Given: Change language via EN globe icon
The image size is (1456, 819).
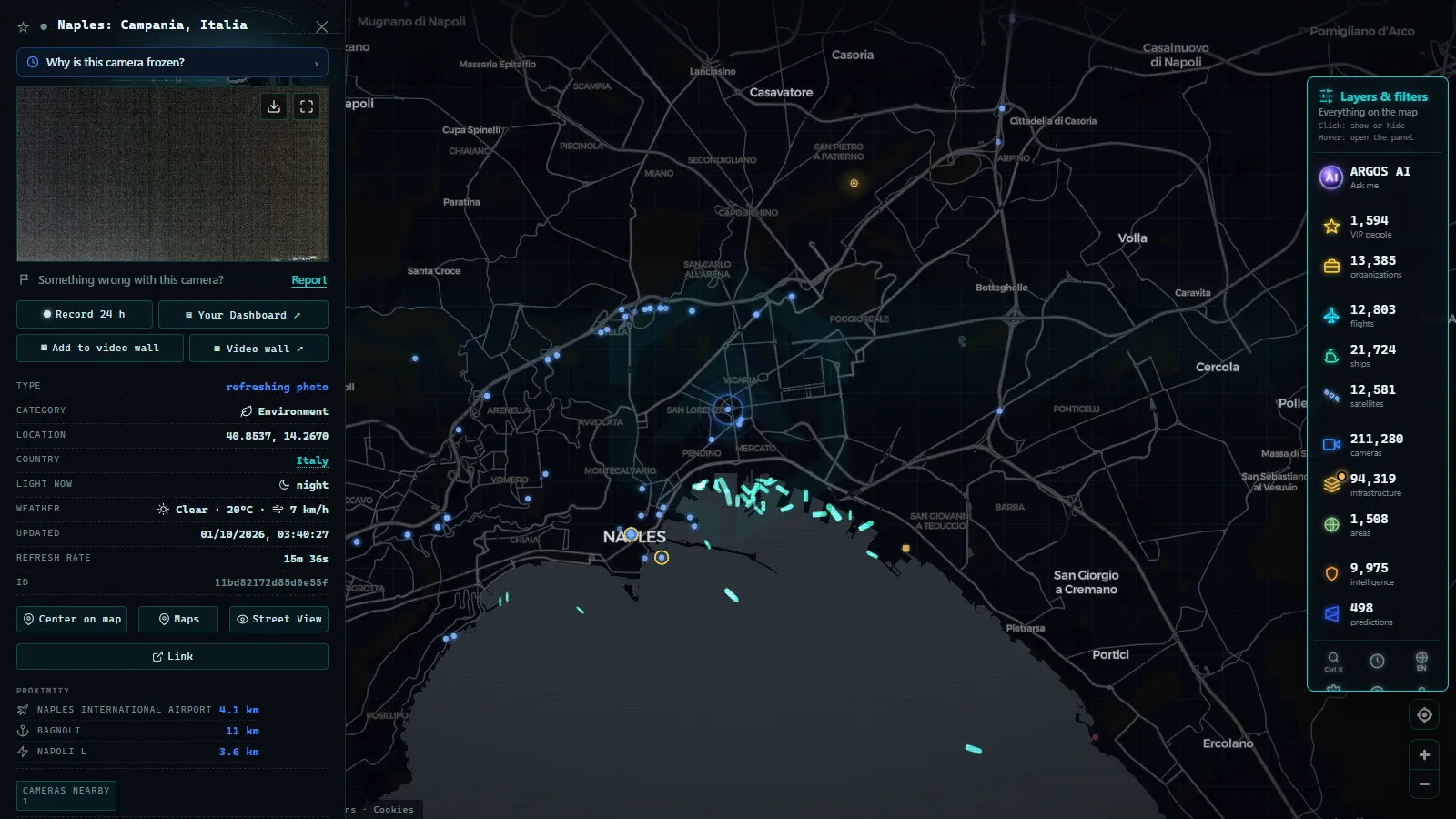Looking at the screenshot, I should point(1421,661).
